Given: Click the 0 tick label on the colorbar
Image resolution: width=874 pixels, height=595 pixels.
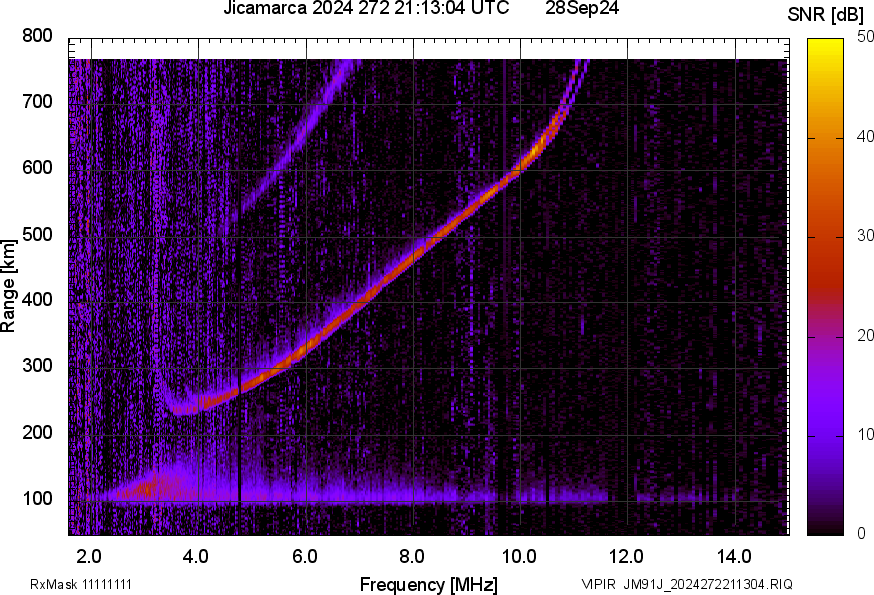Looking at the screenshot, I should coord(862,533).
